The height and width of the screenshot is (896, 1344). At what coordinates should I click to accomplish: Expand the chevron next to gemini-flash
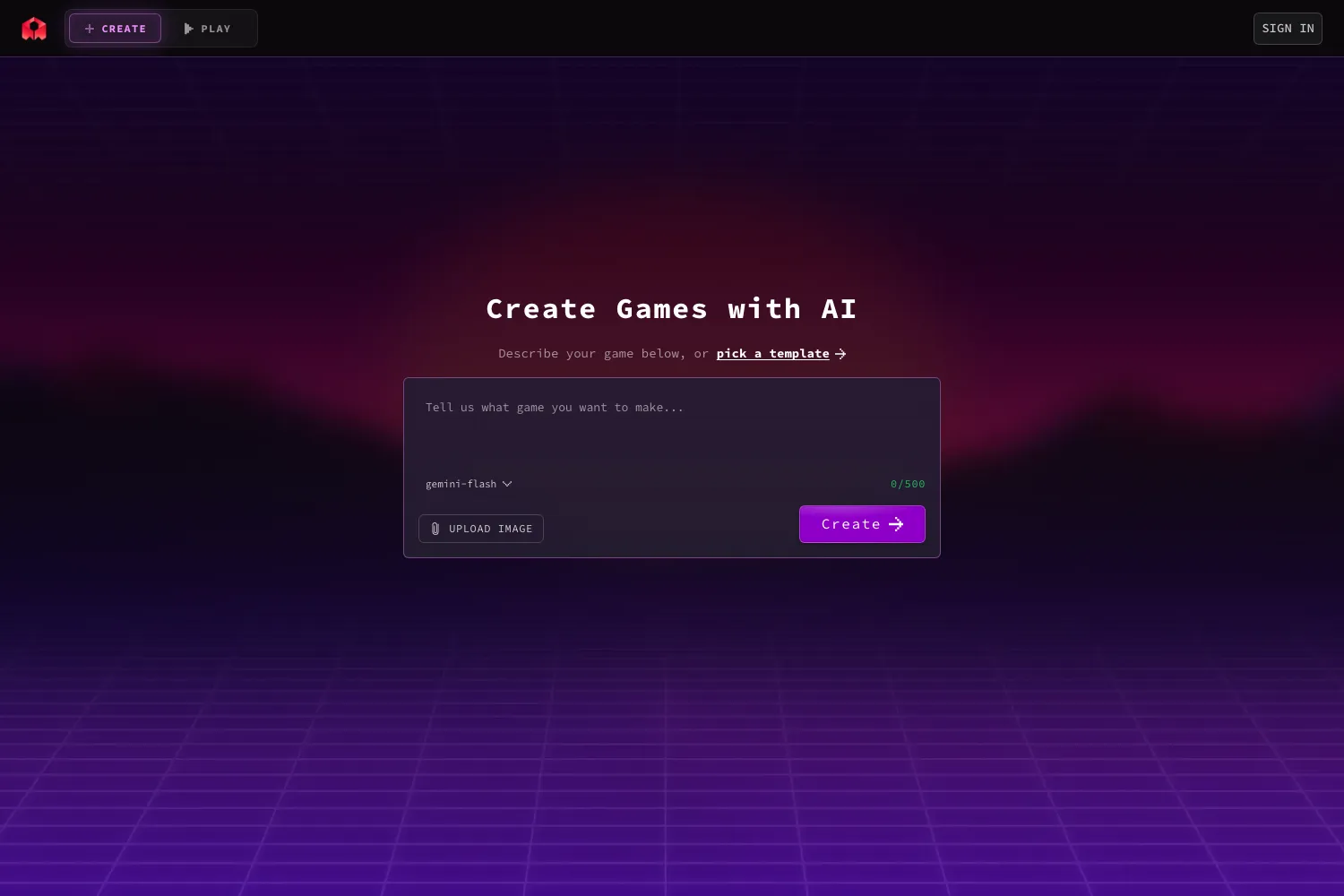(x=507, y=484)
